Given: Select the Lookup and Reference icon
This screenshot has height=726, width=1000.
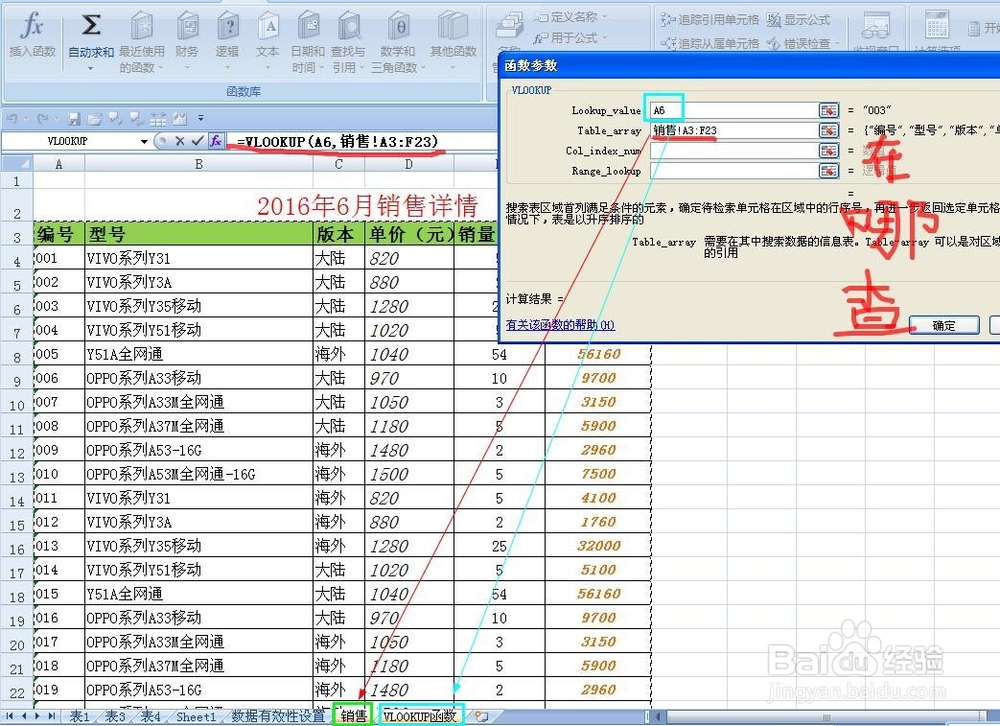Looking at the screenshot, I should [x=348, y=27].
